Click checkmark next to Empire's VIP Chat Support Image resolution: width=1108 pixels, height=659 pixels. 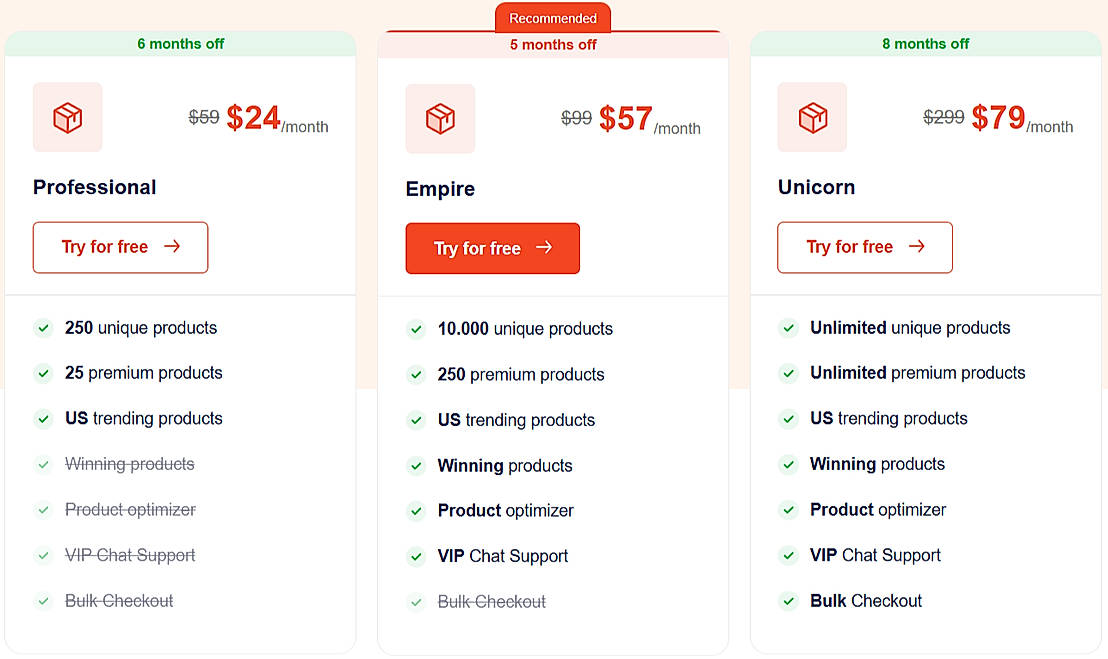(x=416, y=556)
